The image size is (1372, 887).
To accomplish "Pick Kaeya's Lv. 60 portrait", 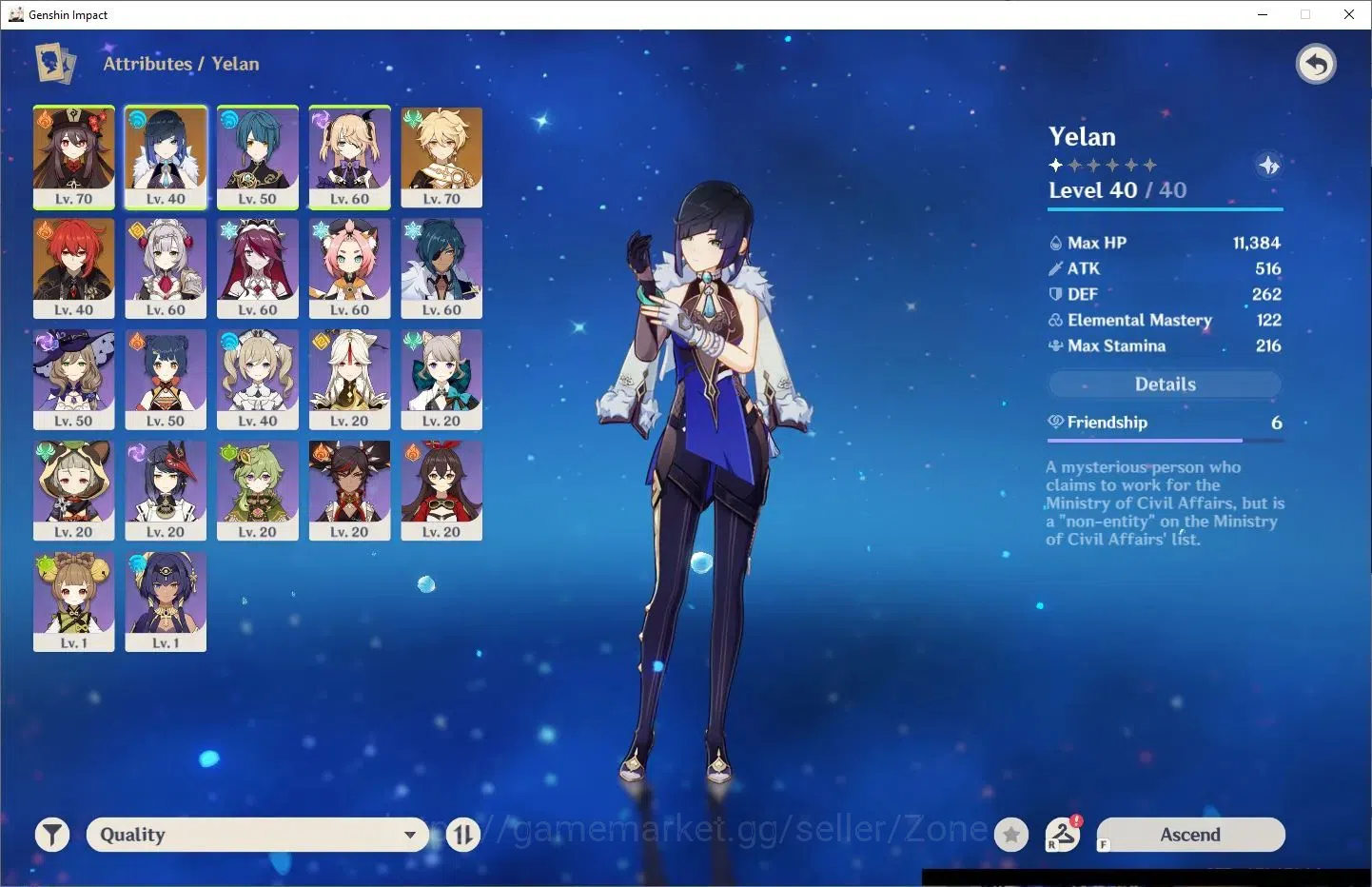I will coord(441,268).
